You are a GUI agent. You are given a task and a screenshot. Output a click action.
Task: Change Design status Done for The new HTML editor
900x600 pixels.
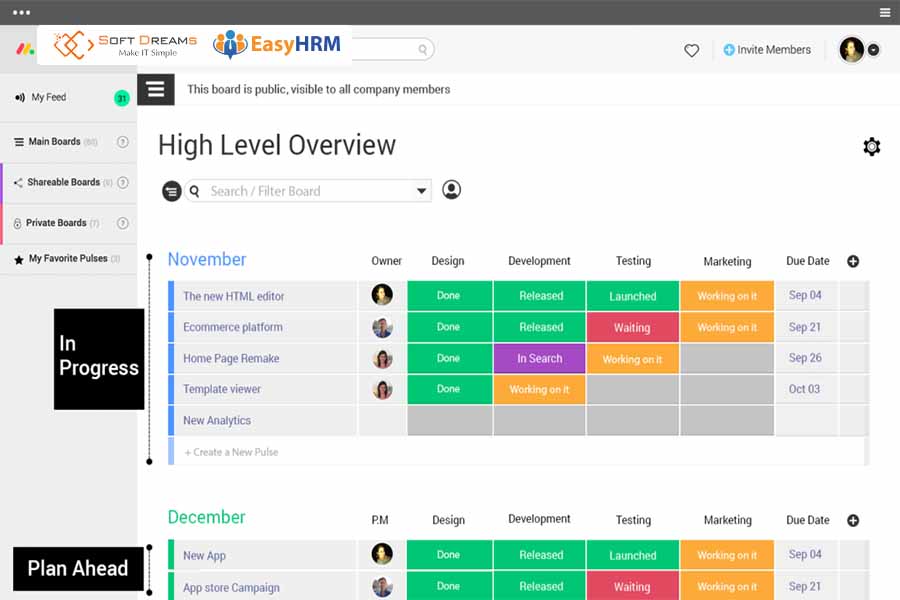[x=450, y=296]
